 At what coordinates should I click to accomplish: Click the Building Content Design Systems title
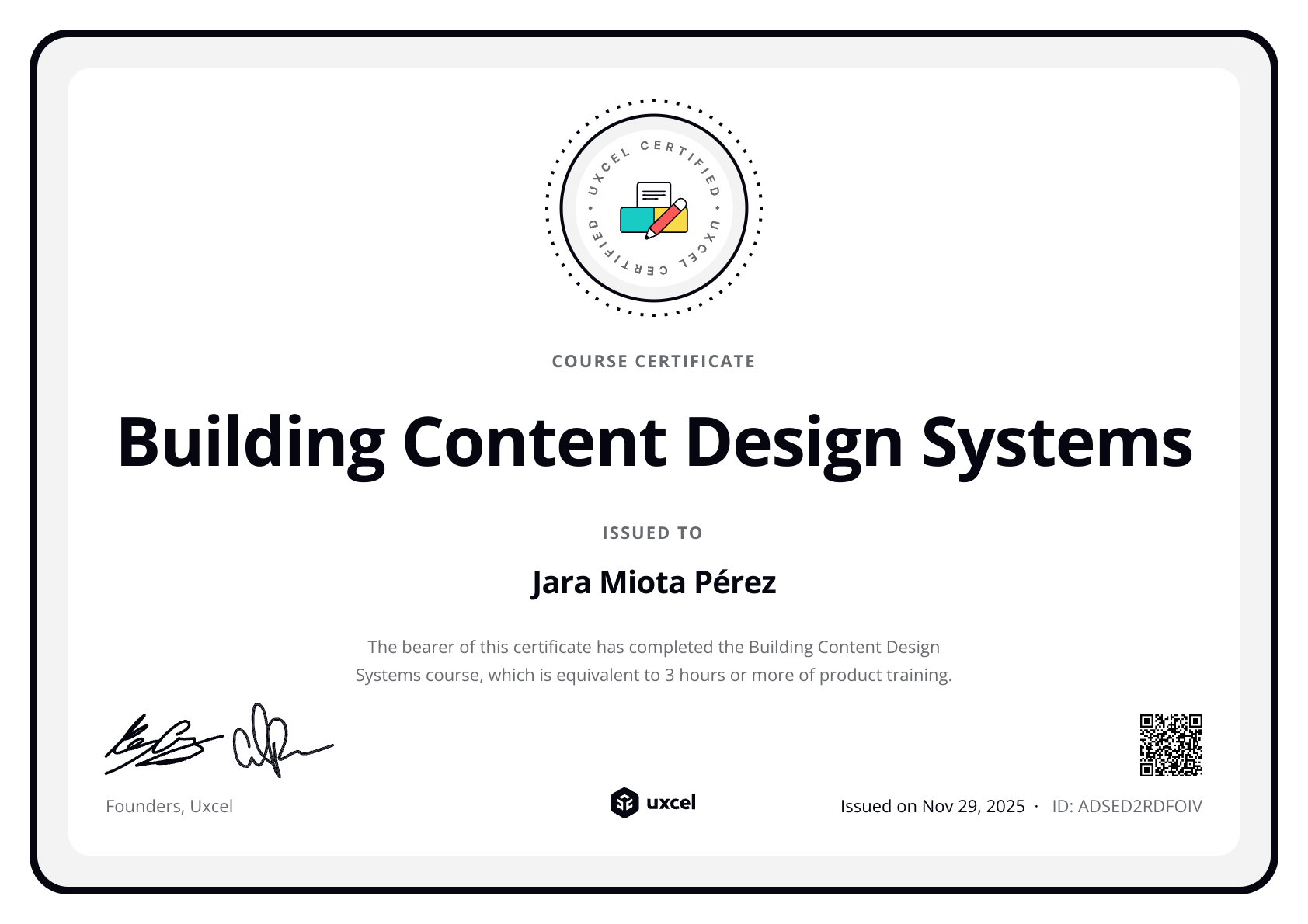[x=654, y=443]
